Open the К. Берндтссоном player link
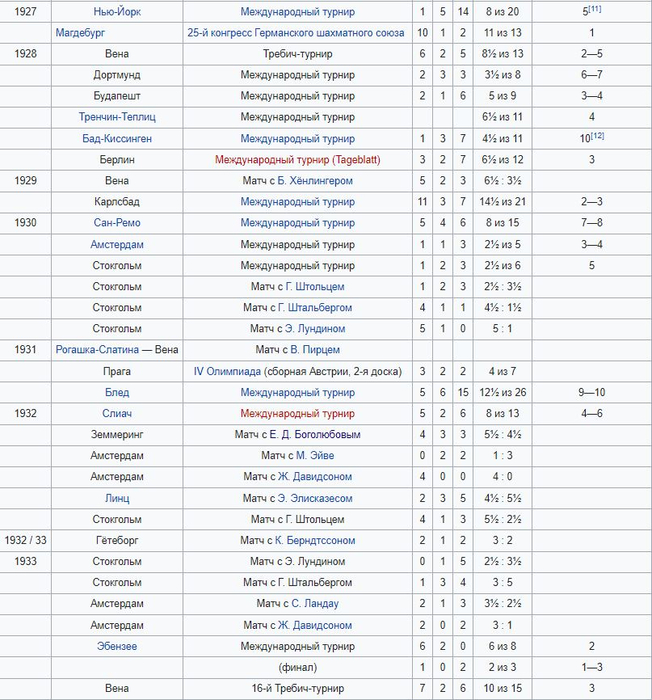This screenshot has width=652, height=700. pos(315,540)
